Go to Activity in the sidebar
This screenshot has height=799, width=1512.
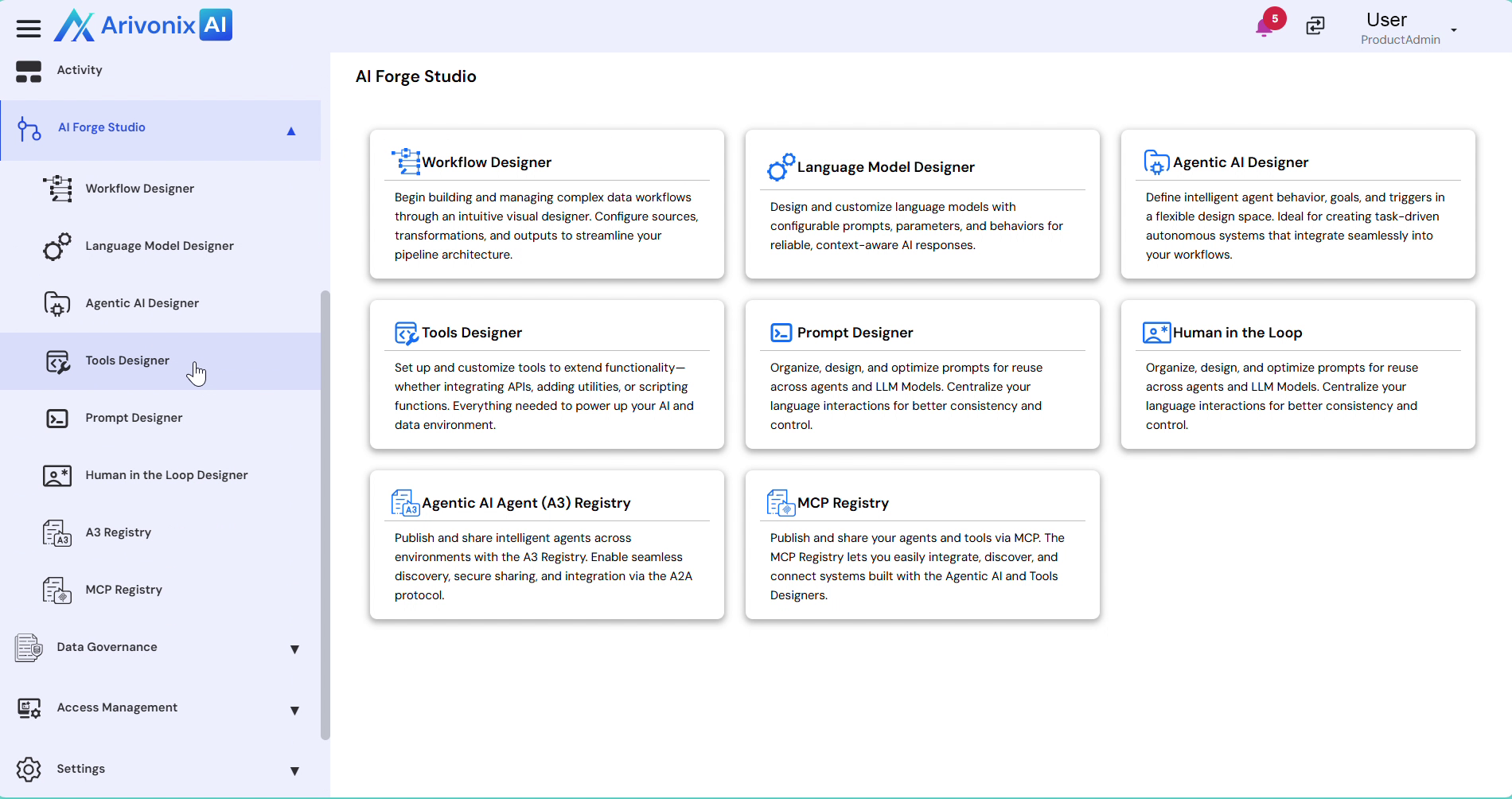point(80,70)
